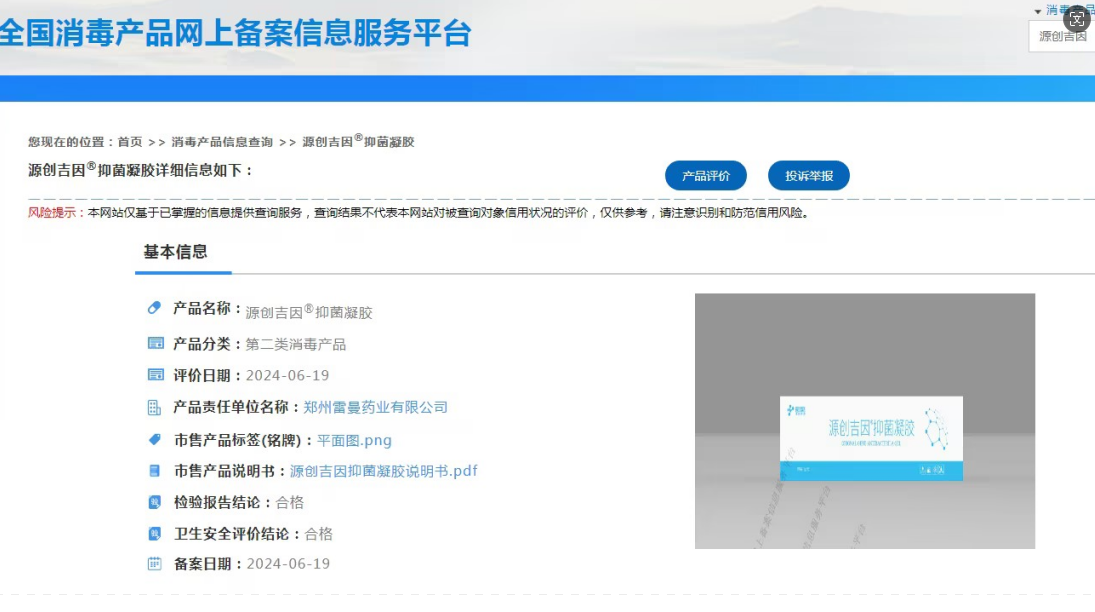Viewport: 1095px width, 612px height.
Task: Expand the 消毒产品 dropdown arrow at top right
Action: click(x=1037, y=11)
